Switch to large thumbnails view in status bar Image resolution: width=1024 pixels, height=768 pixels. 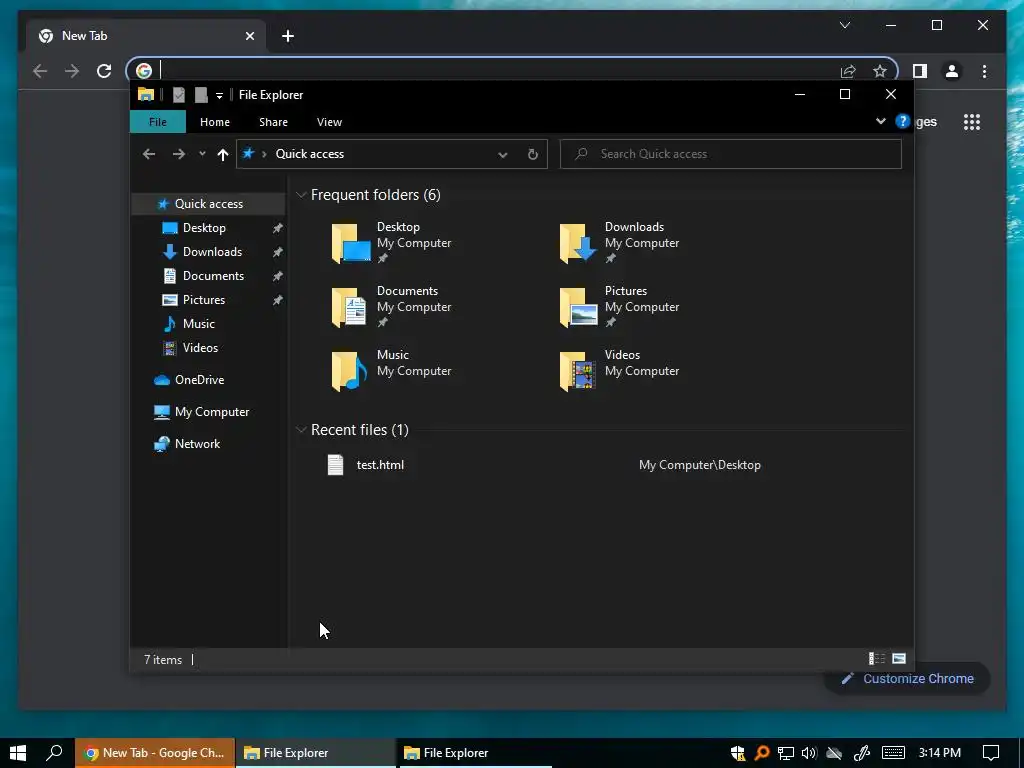coord(899,658)
